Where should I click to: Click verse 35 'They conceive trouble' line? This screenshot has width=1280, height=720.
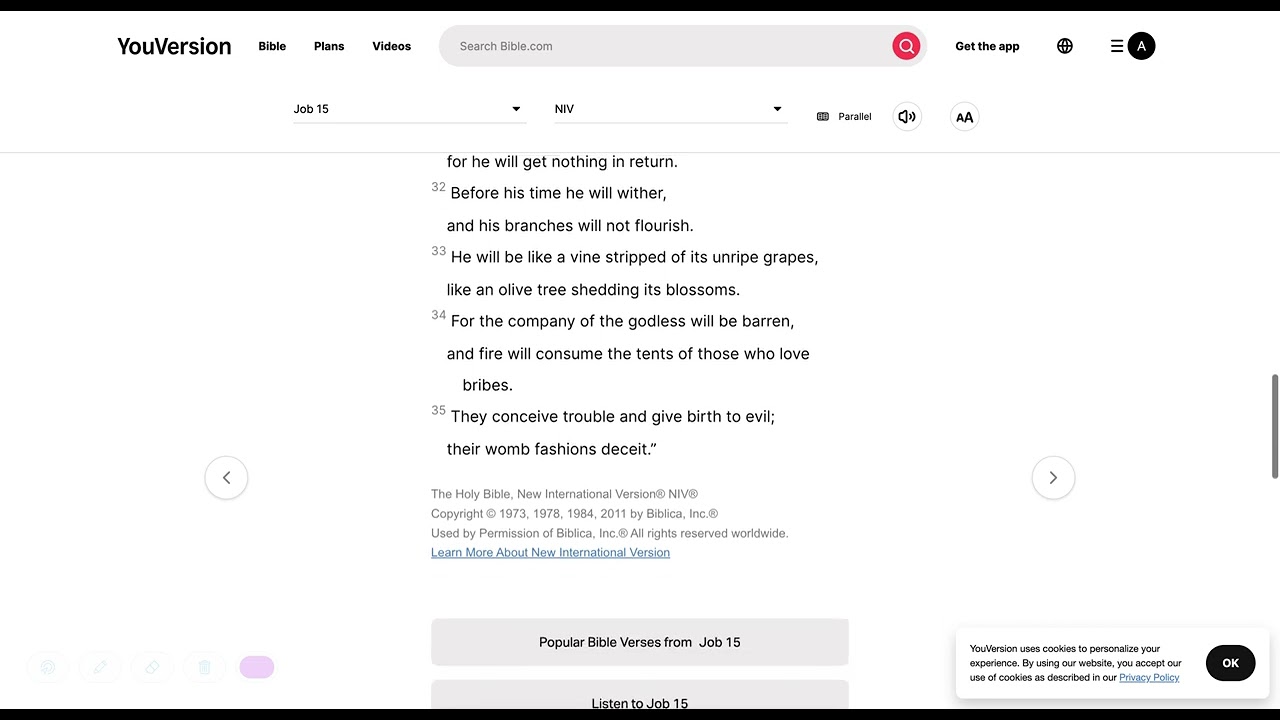point(613,417)
